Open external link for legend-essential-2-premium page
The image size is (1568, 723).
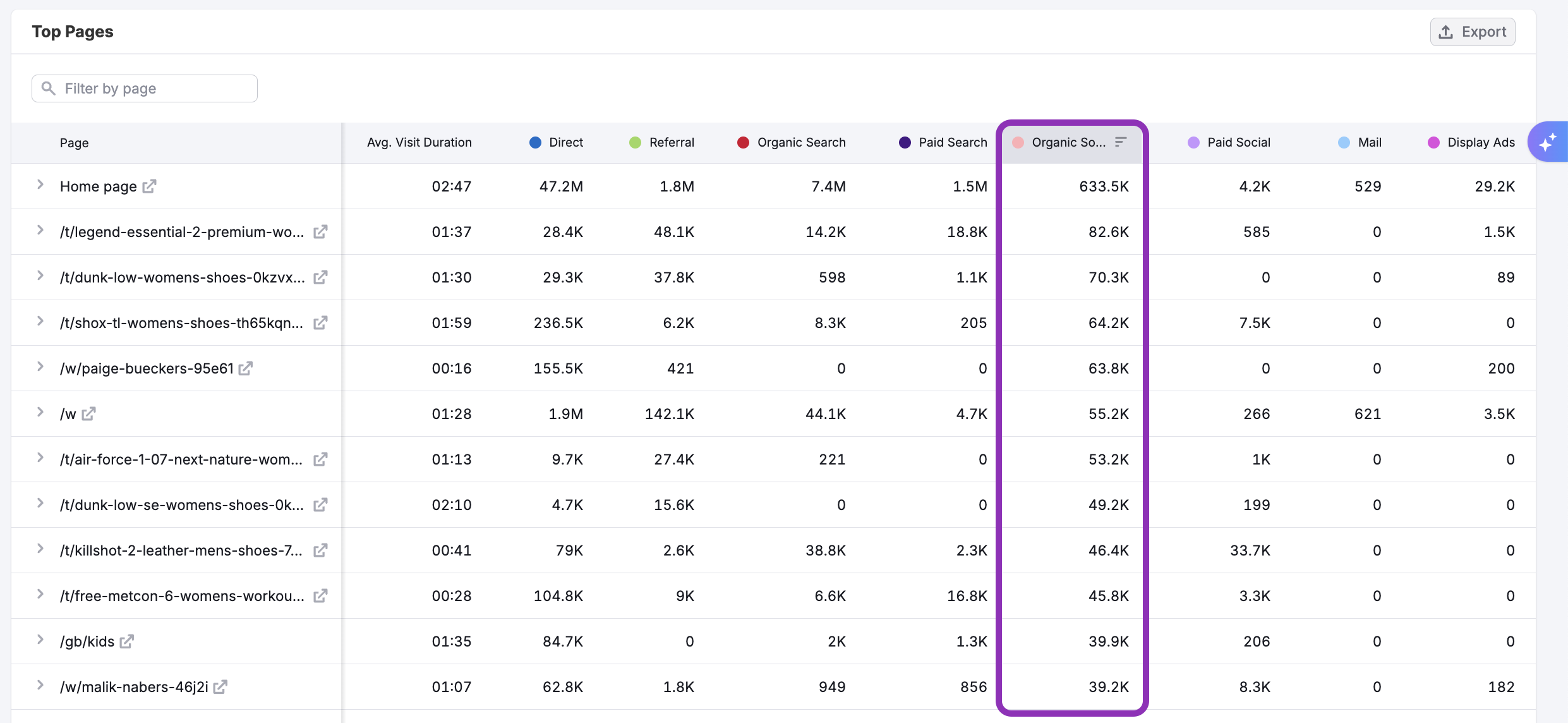pos(320,232)
